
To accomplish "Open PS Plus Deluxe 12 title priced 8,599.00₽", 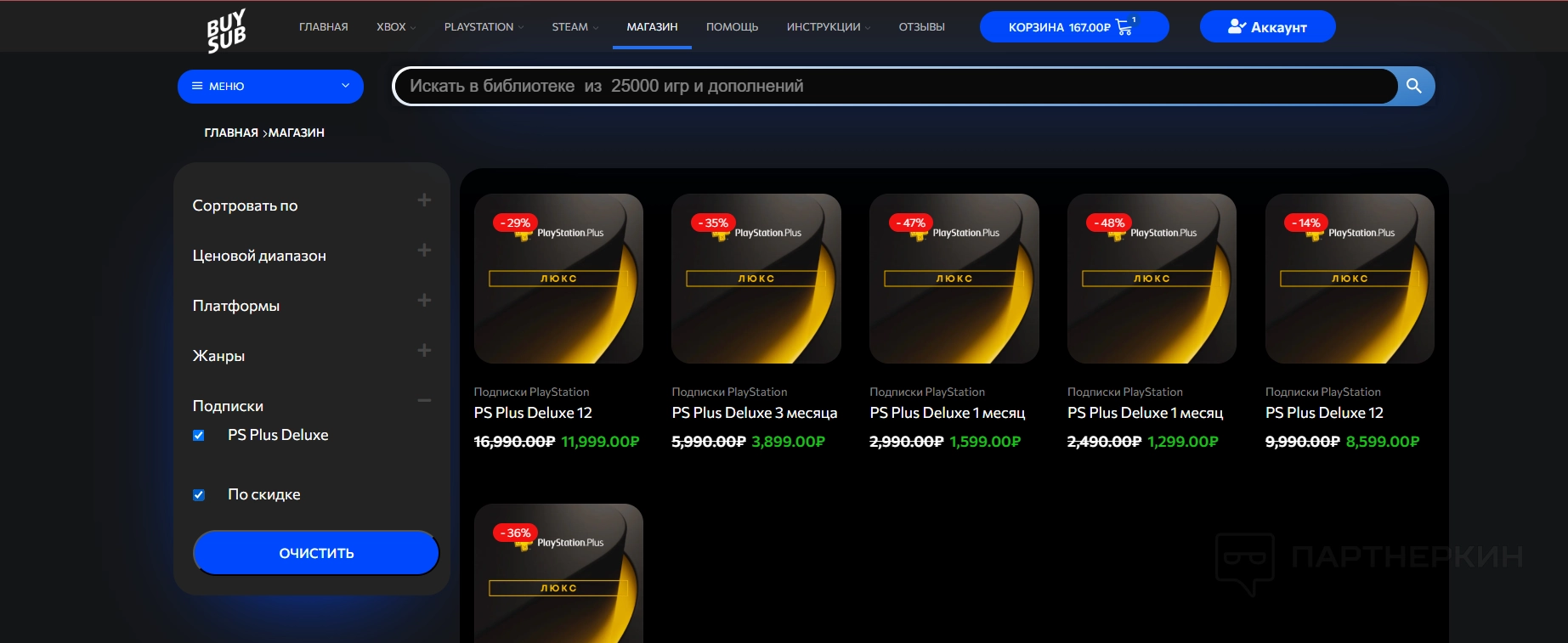I will click(1324, 413).
